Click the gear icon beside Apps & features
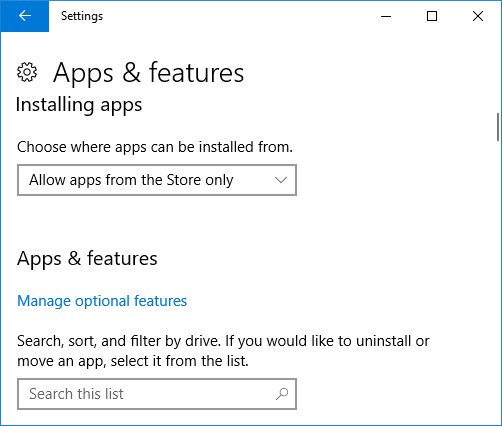 click(x=27, y=72)
